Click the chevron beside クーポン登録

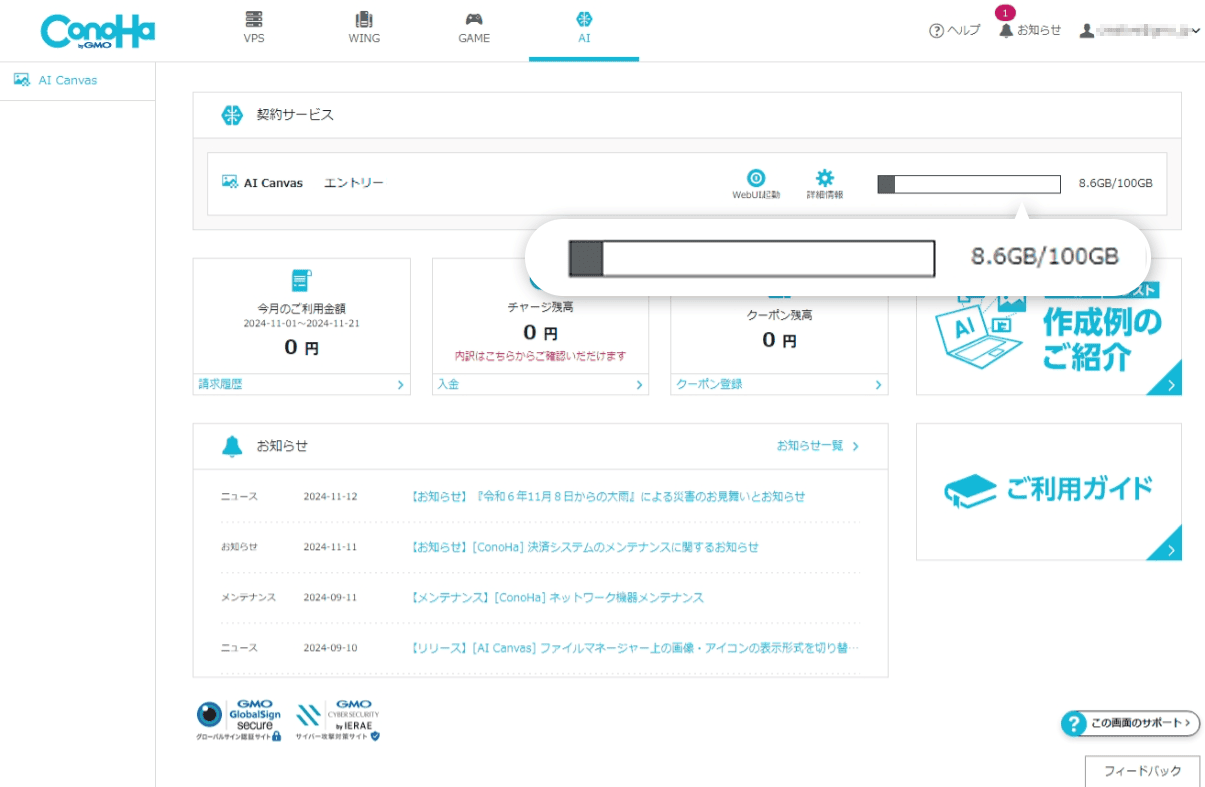click(x=878, y=385)
